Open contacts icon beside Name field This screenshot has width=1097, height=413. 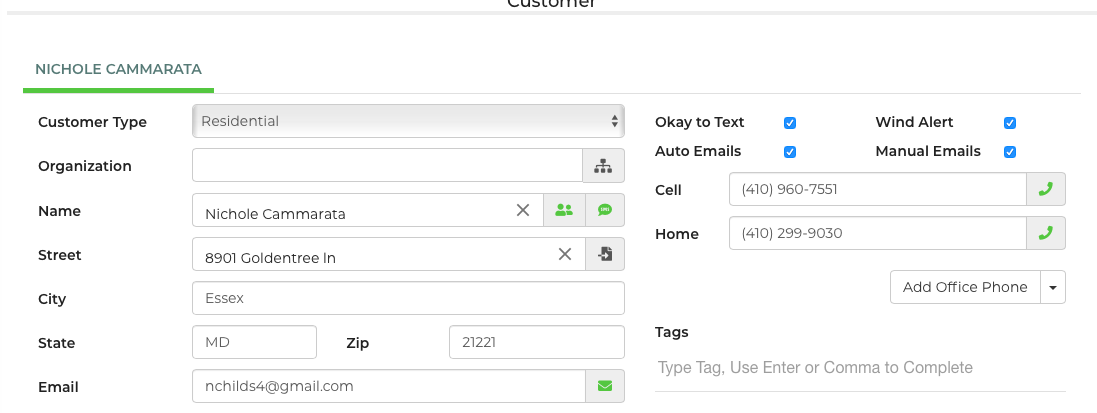[563, 210]
